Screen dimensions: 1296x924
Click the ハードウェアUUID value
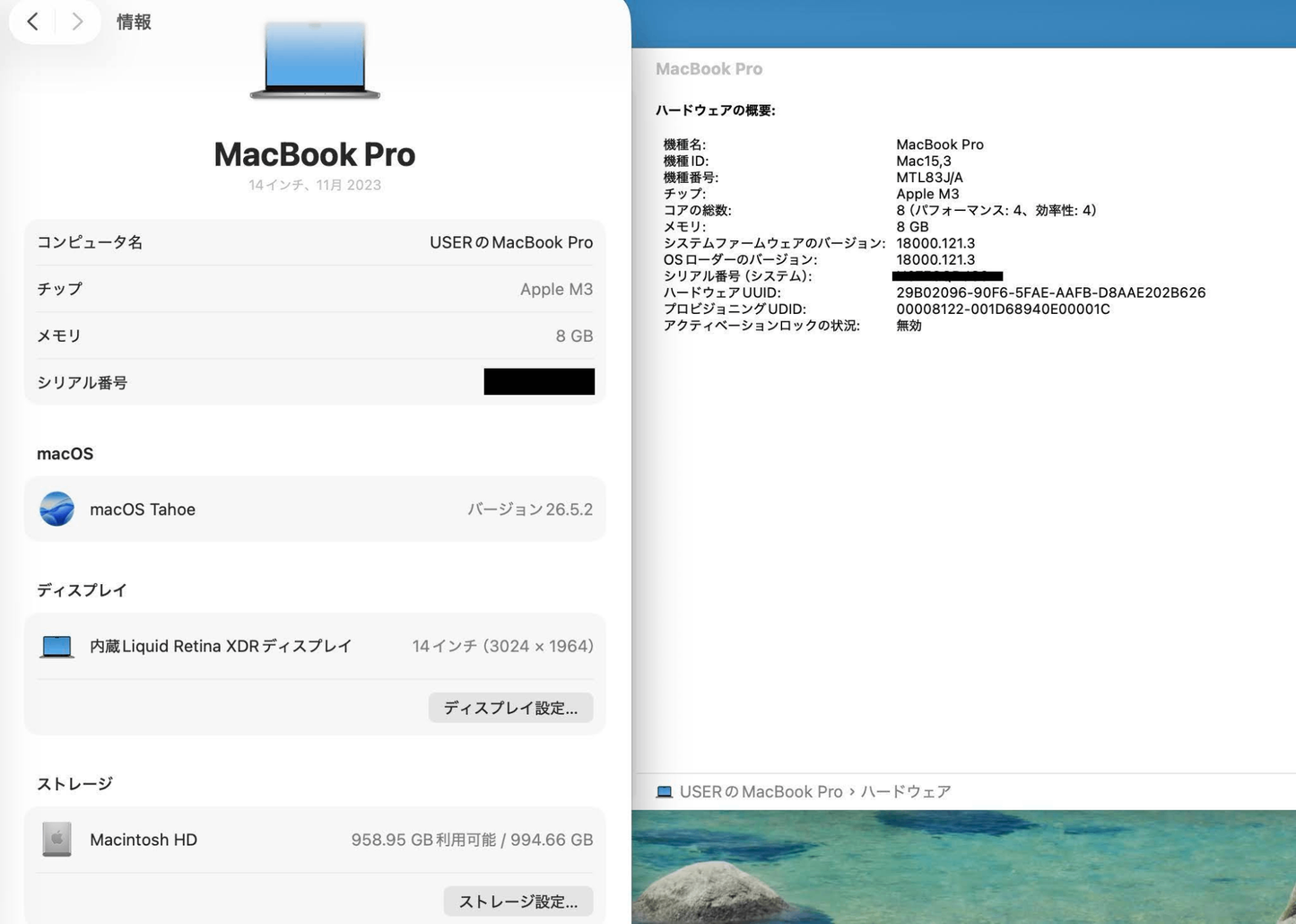(x=1051, y=292)
